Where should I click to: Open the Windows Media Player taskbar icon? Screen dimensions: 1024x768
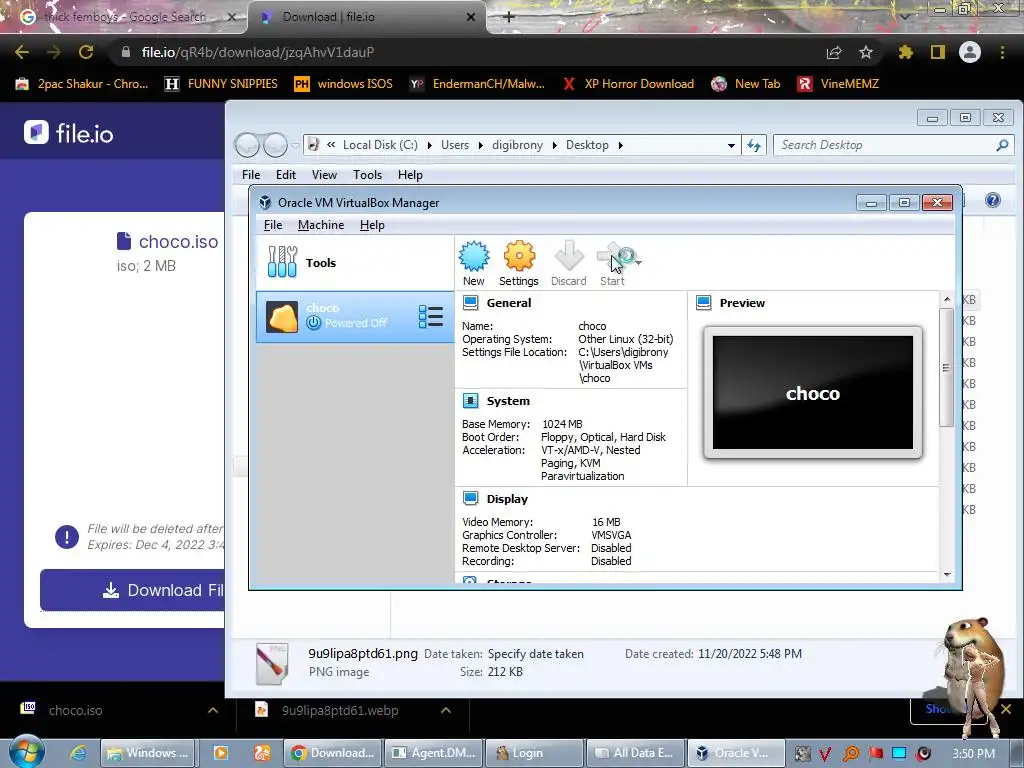click(221, 753)
